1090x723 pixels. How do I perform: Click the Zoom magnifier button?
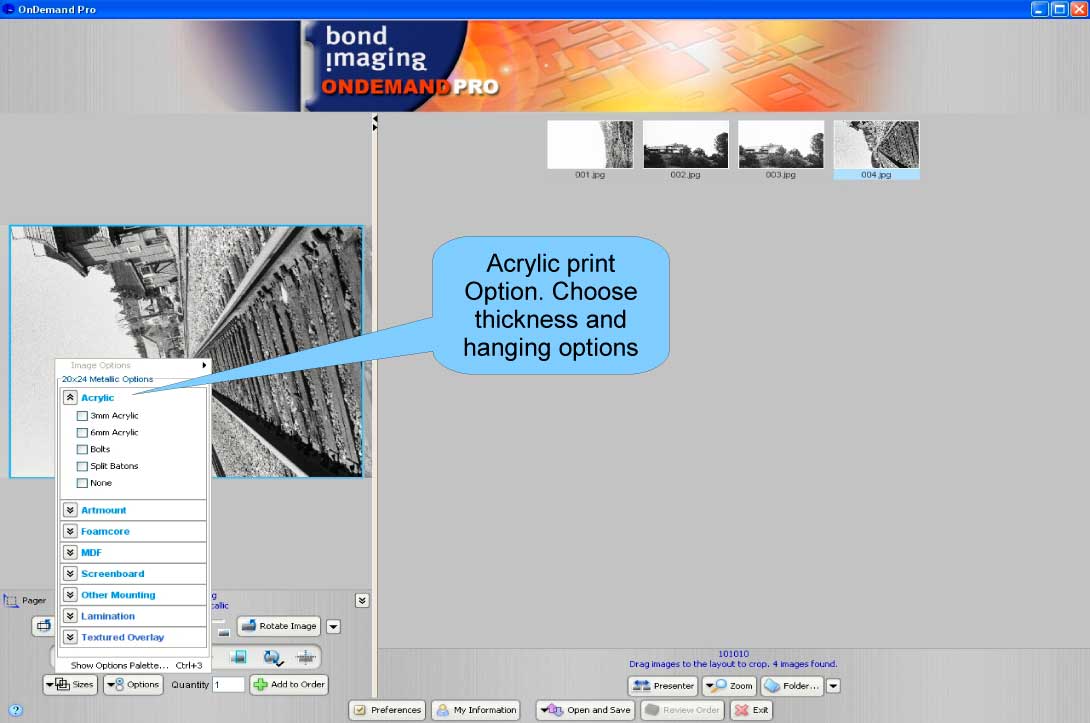[729, 686]
